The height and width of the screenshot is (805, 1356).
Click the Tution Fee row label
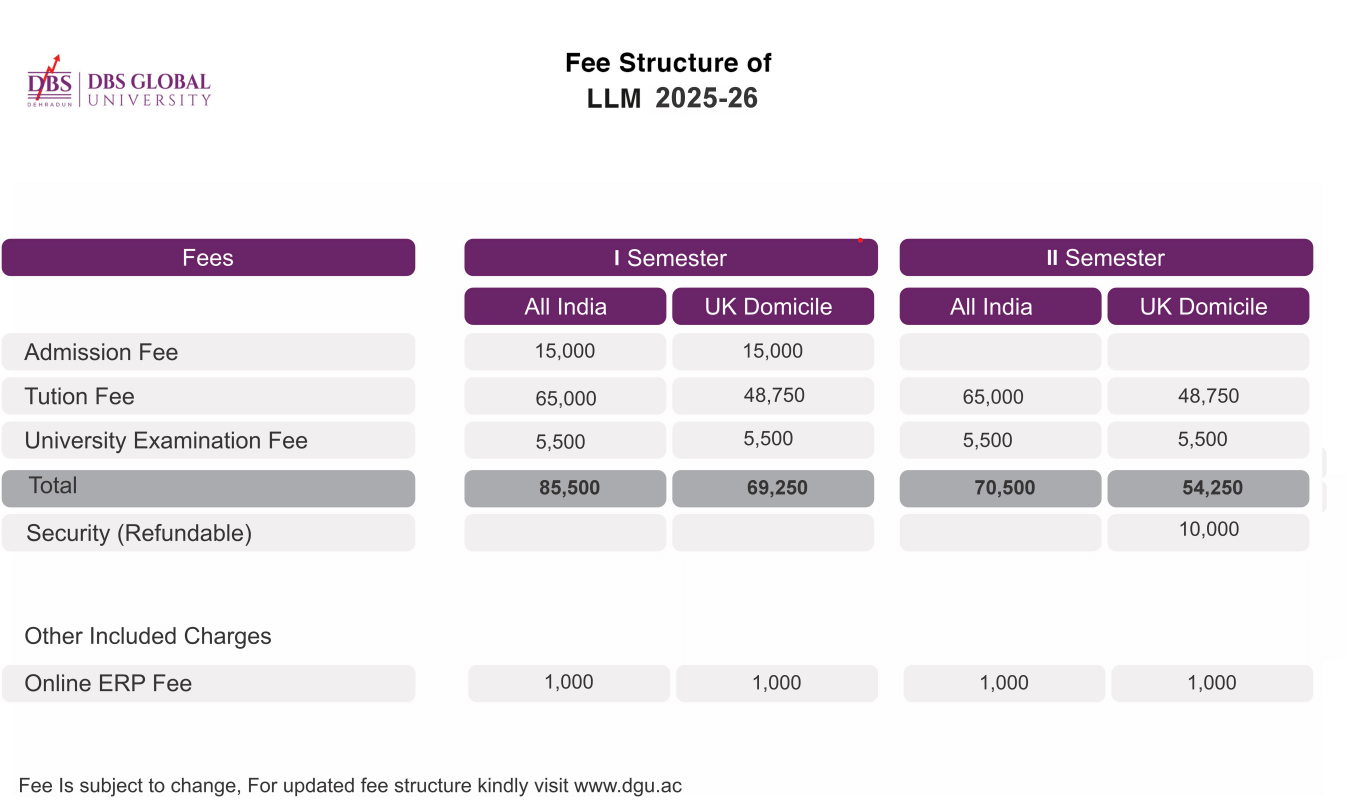[x=79, y=396]
